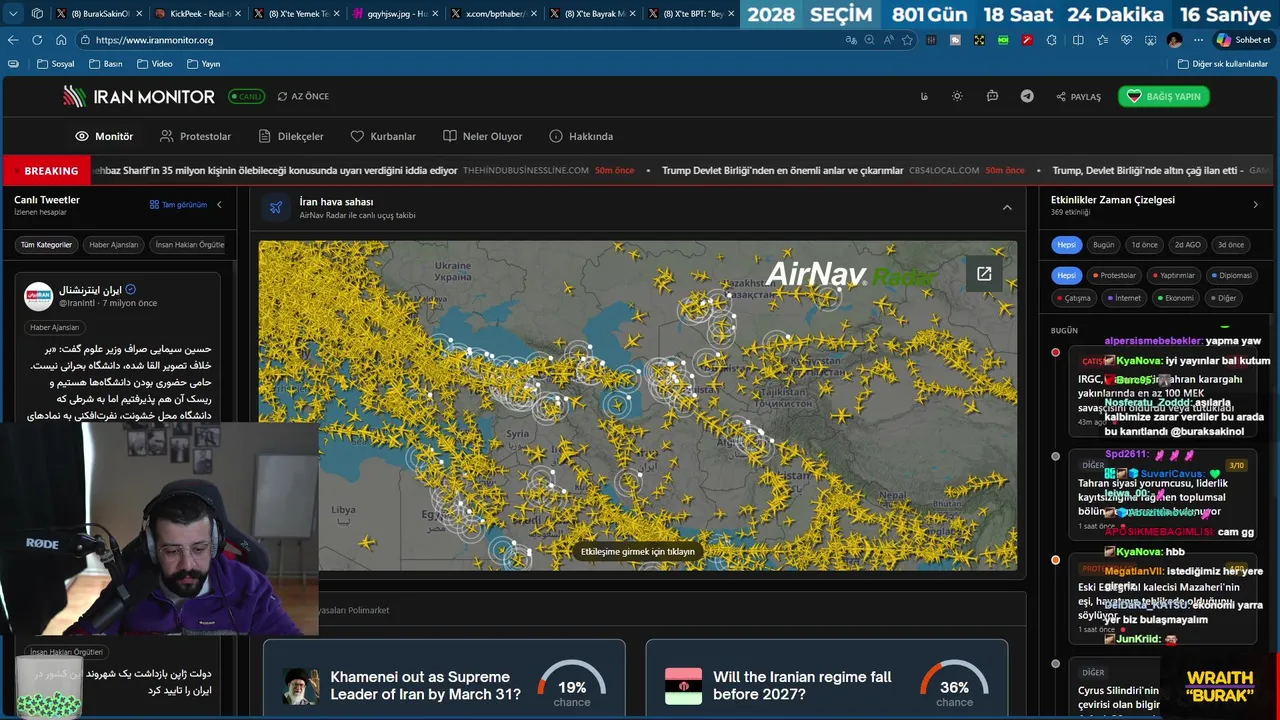Screen dimensions: 1280x720
Task: Click the Trump Devlet Birliği breaking headline
Action: pyautogui.click(x=782, y=171)
